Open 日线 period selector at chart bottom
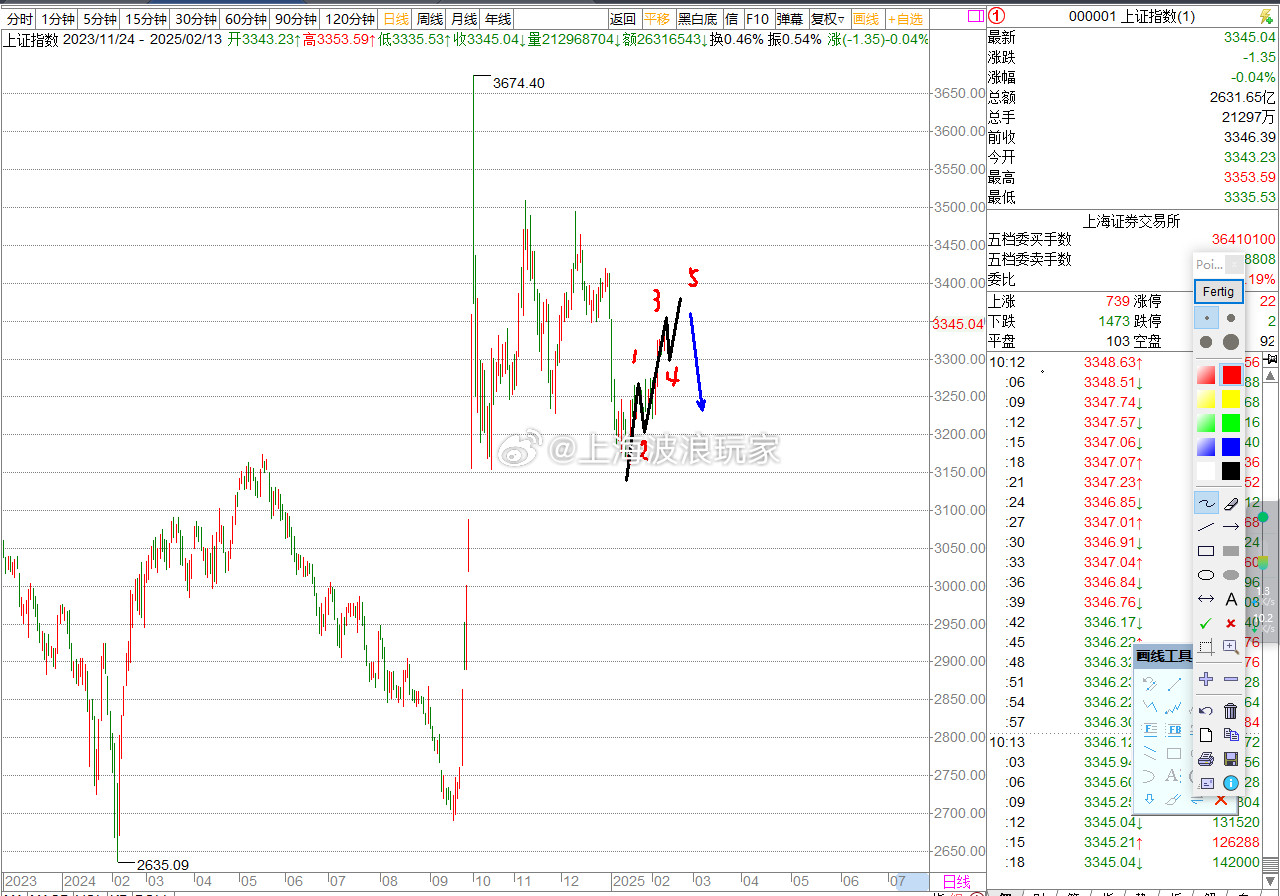This screenshot has width=1280, height=896. coord(957,881)
